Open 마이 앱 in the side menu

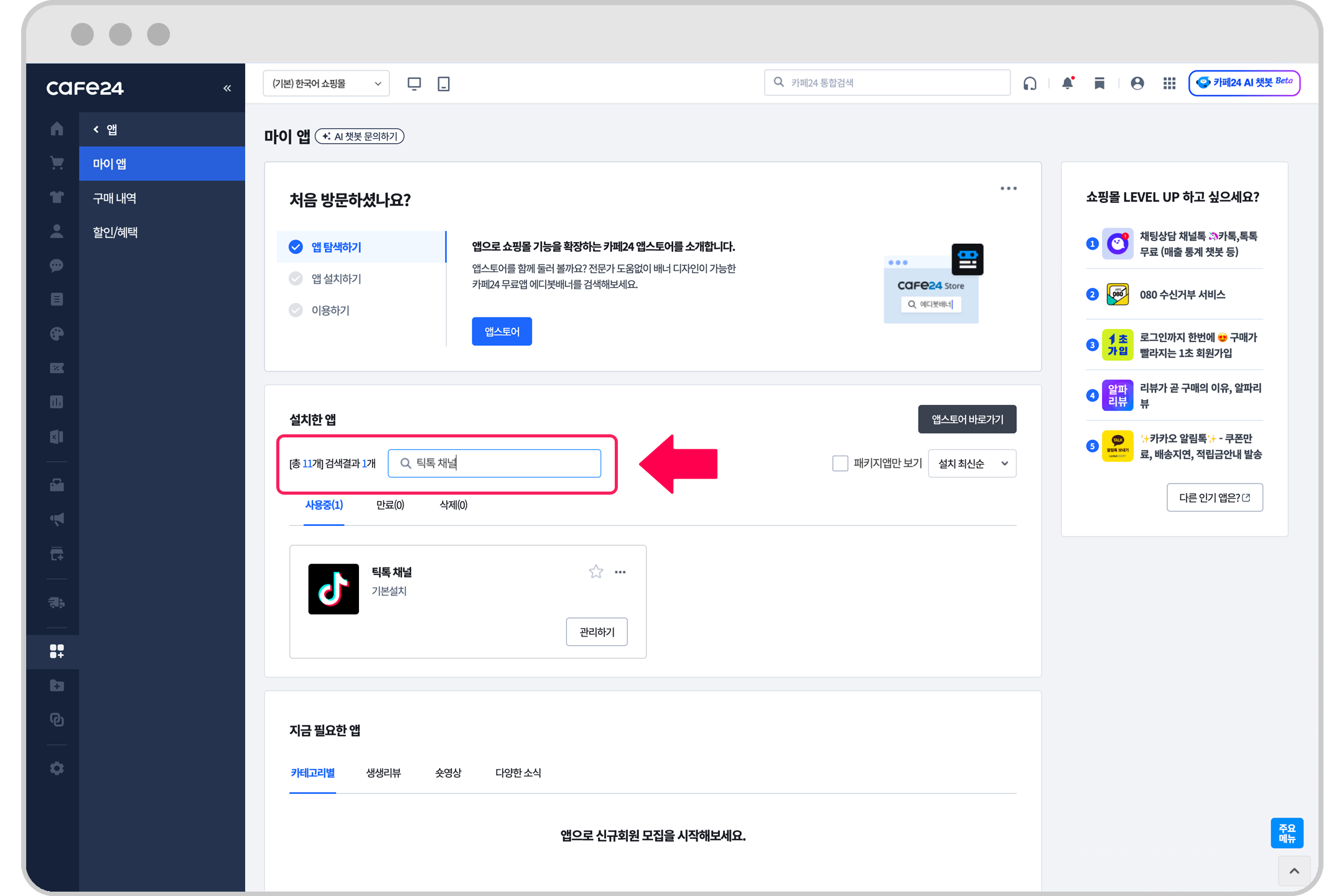[x=162, y=164]
